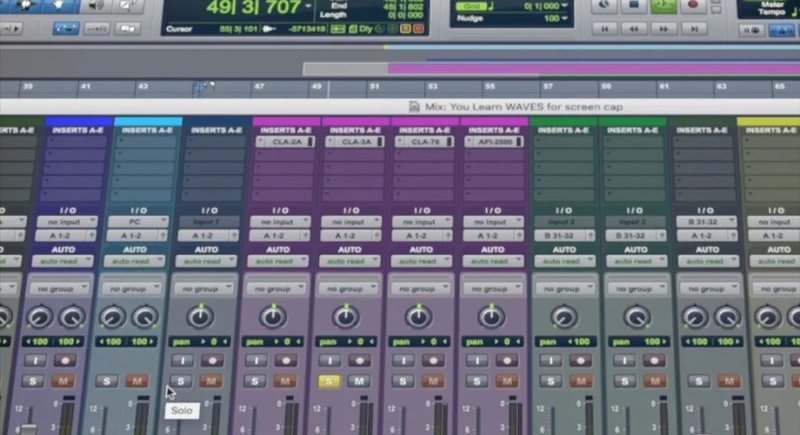Click second insert slot under CLA-2A
The width and height of the screenshot is (800, 435).
(284, 155)
